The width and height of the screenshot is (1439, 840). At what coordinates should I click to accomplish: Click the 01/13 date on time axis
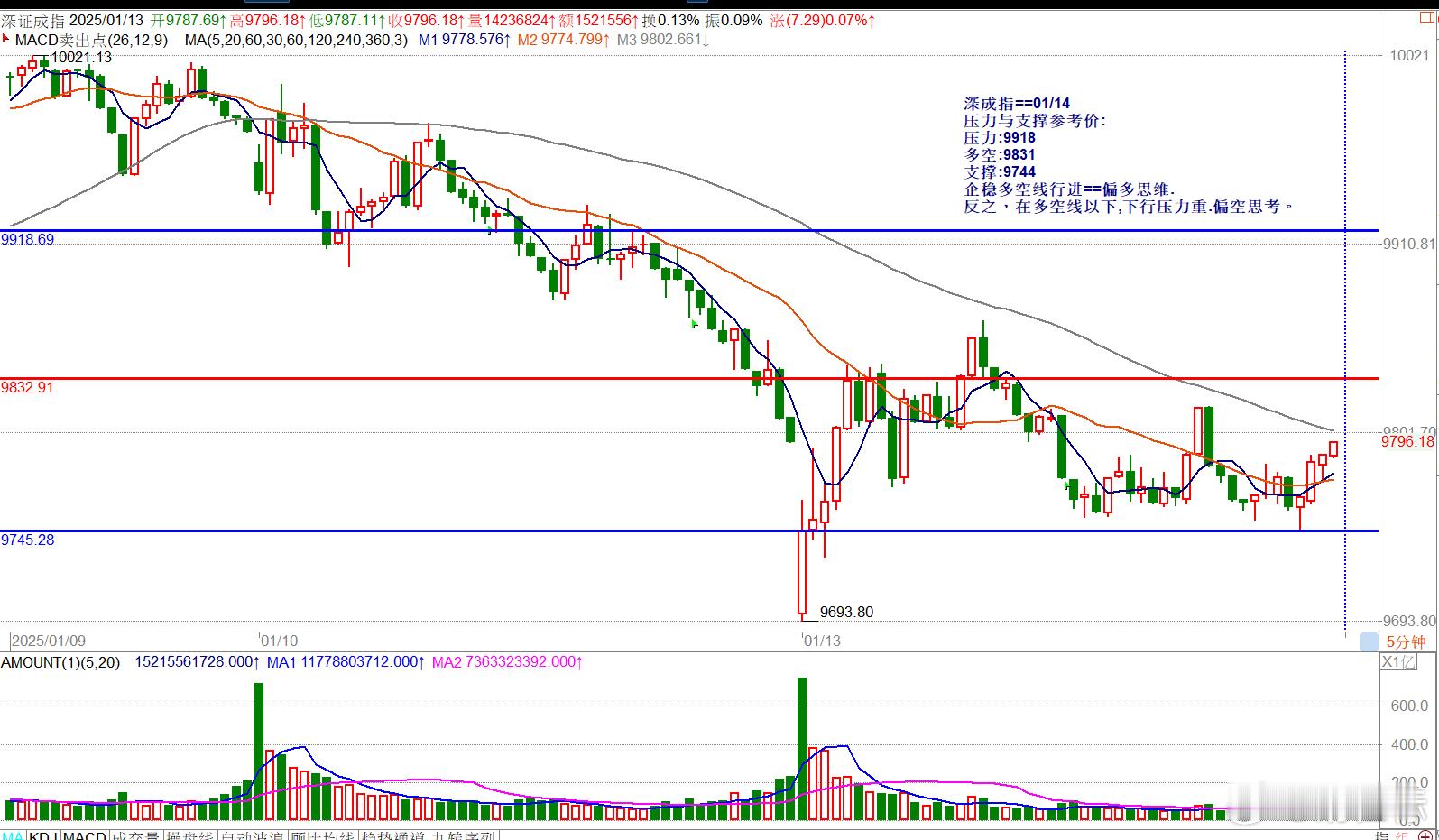tap(822, 641)
